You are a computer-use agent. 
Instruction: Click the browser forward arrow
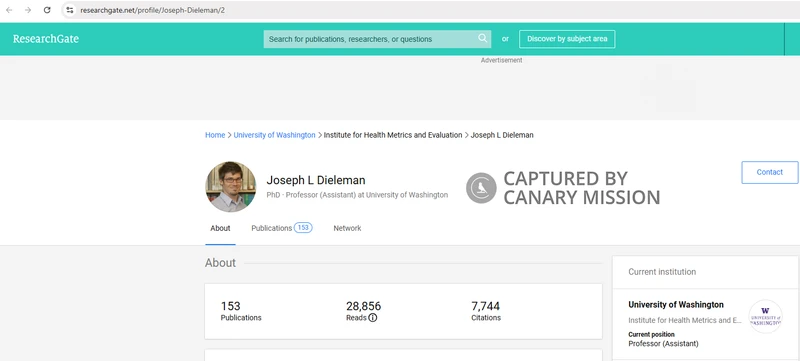28,10
